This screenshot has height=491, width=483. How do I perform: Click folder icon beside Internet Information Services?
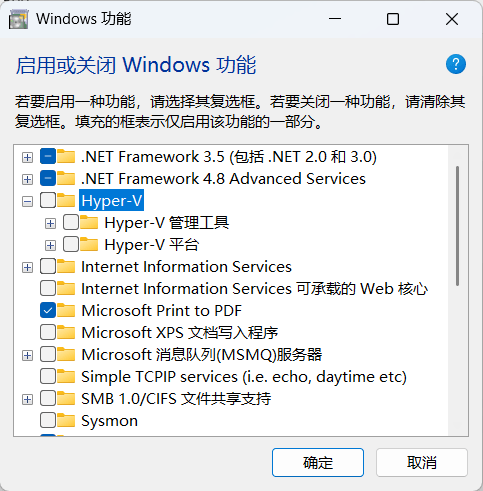coord(66,266)
